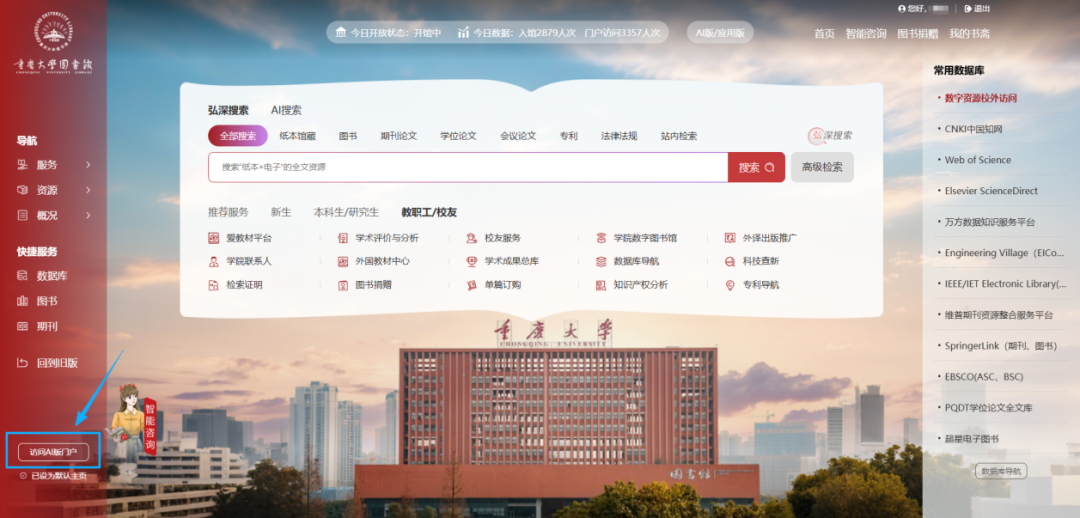Click the 回到旧版 return icon

23,363
